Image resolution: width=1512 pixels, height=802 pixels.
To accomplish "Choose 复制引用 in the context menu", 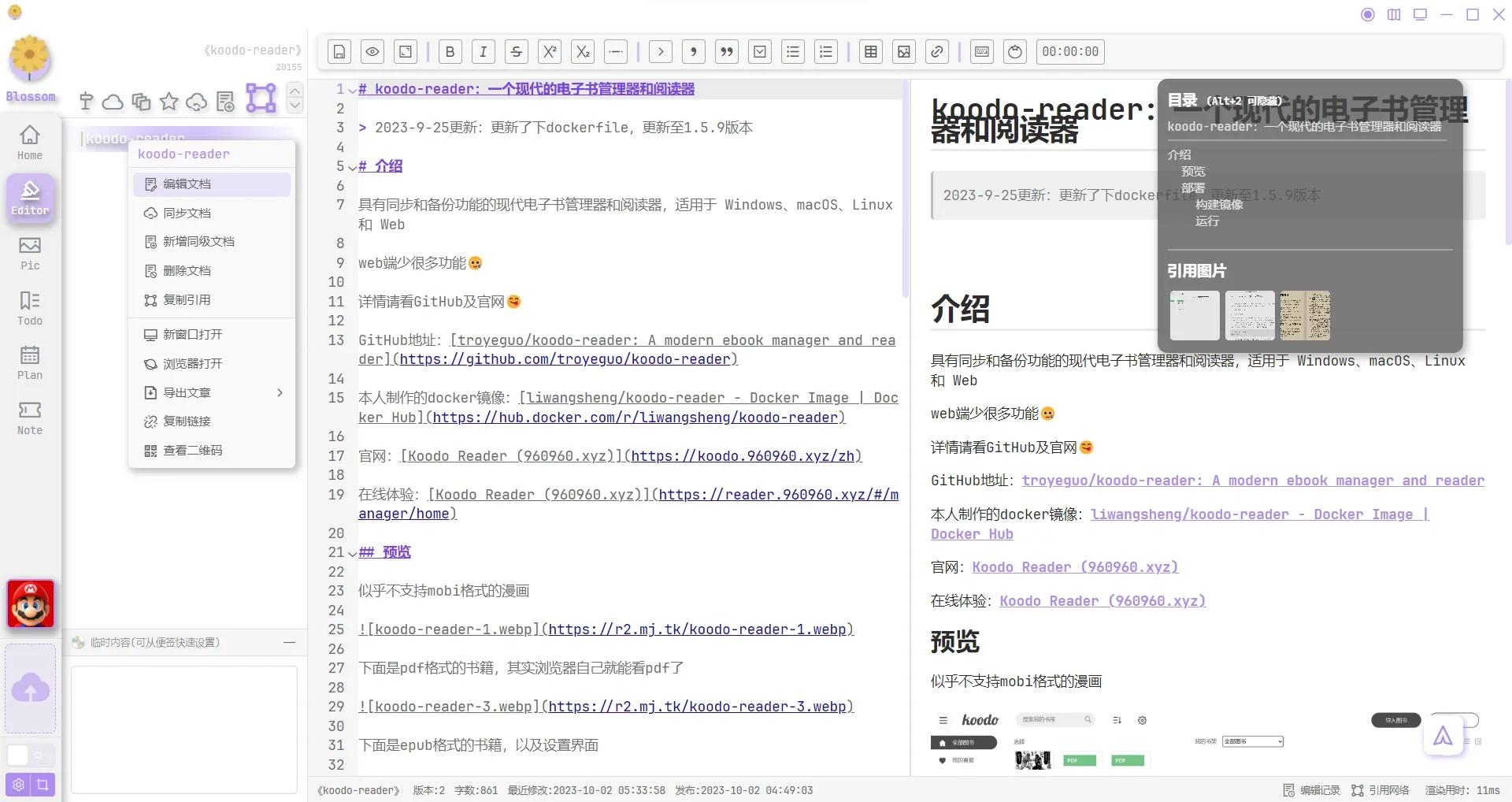I will coord(212,300).
